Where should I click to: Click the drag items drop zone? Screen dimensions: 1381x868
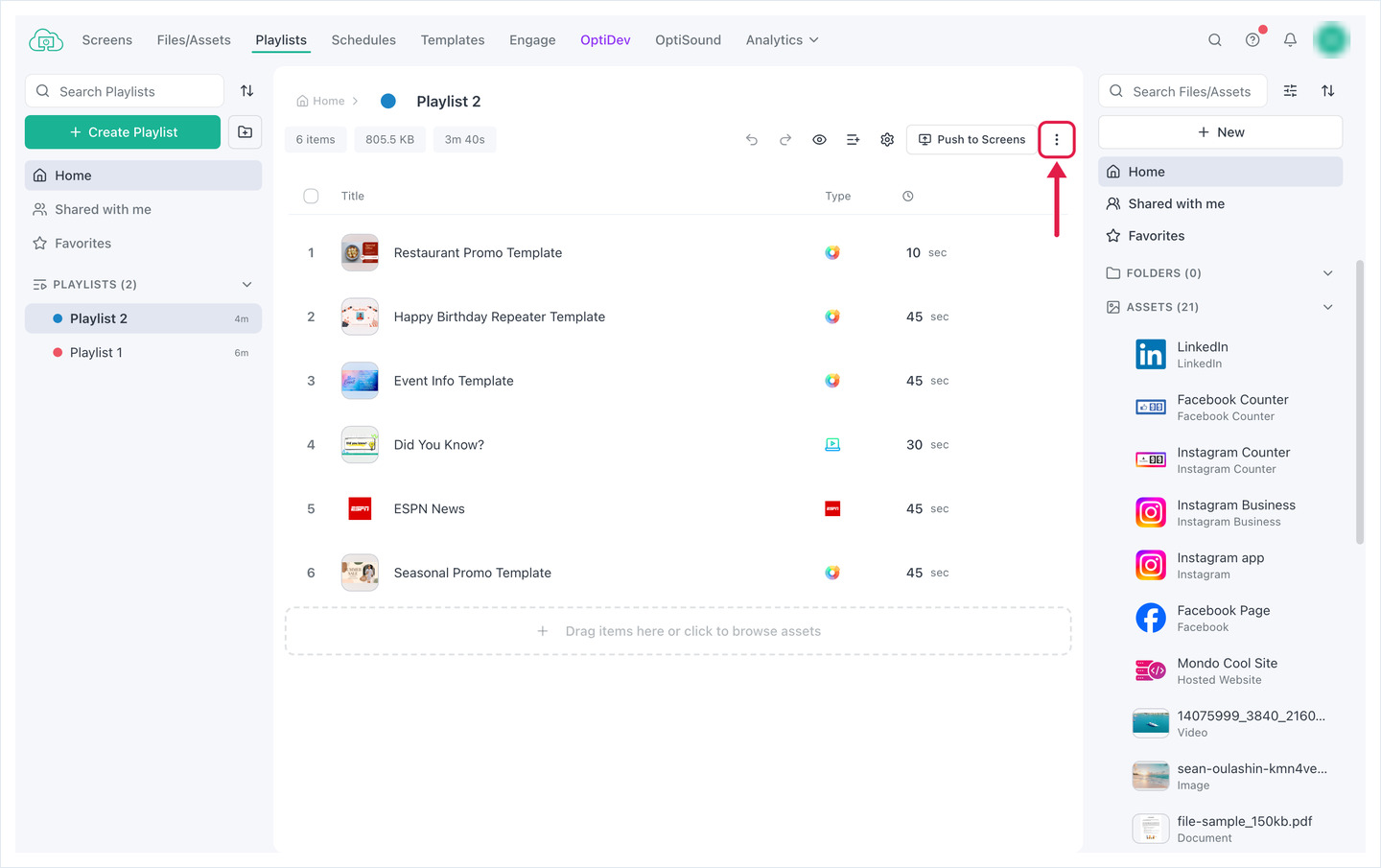coord(678,631)
